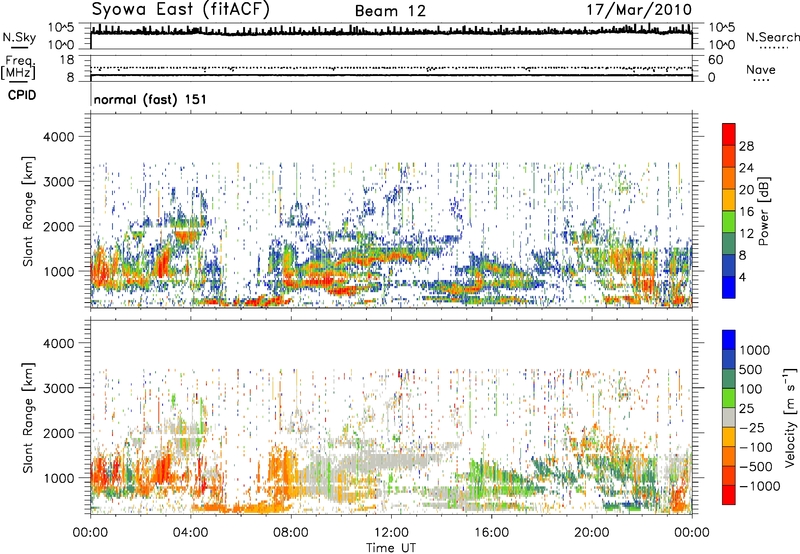Click the 'Freq. [MHz]' label
Image resolution: width=800 pixels, height=554 pixels.
click(18, 67)
